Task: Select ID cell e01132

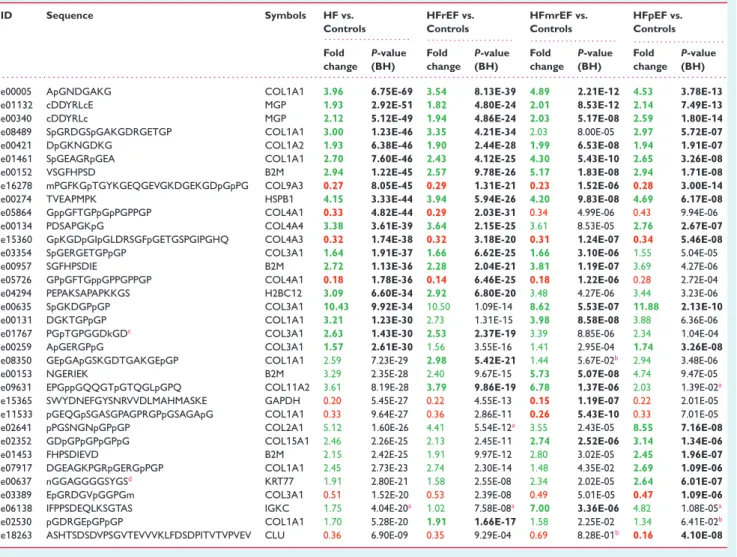Action: tap(16, 105)
